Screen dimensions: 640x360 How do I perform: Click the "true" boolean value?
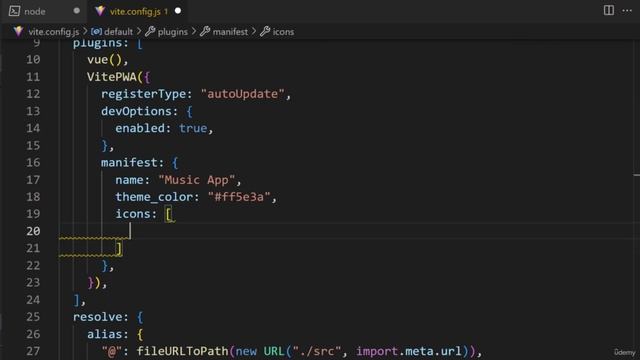pos(193,128)
